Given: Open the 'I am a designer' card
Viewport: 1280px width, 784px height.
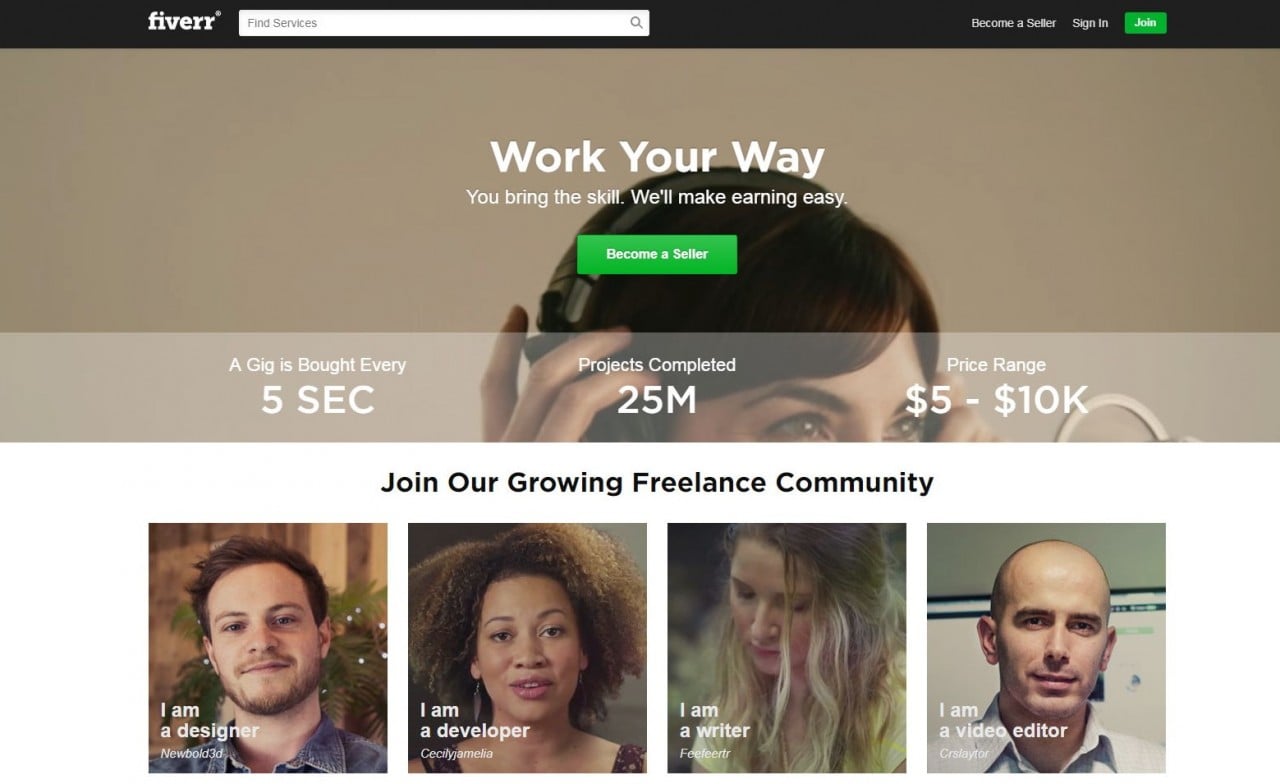Looking at the screenshot, I should click(x=268, y=648).
